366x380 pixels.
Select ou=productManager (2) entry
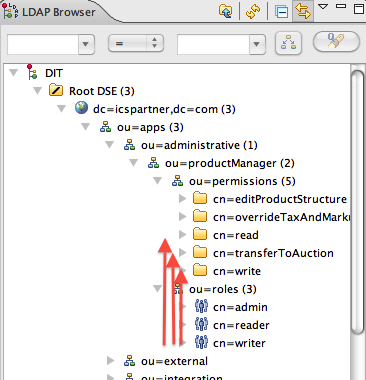click(x=230, y=163)
